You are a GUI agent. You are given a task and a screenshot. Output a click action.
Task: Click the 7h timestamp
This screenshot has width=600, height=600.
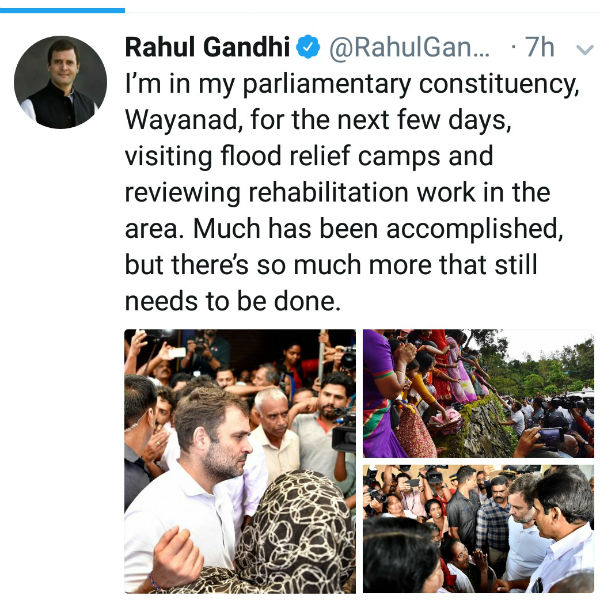(x=540, y=47)
